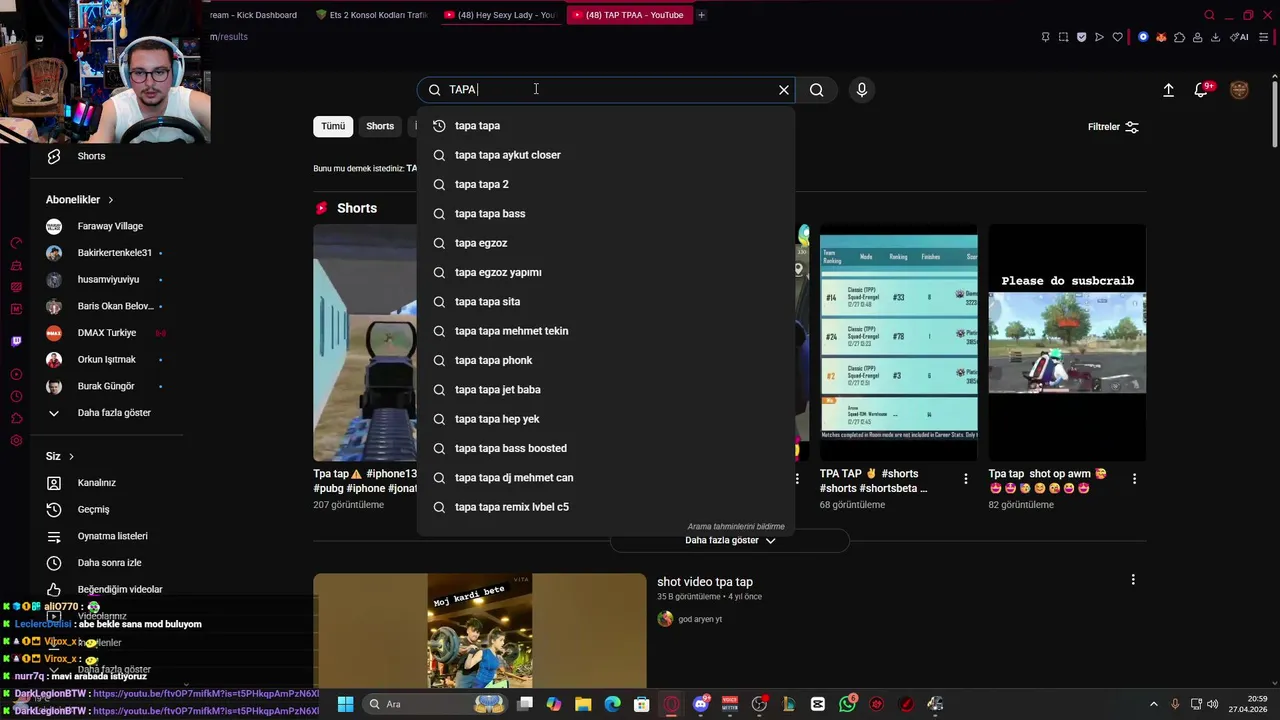Image resolution: width=1280 pixels, height=720 pixels.
Task: Choose suggestion 'tapa tapa phonk'
Action: [606, 360]
